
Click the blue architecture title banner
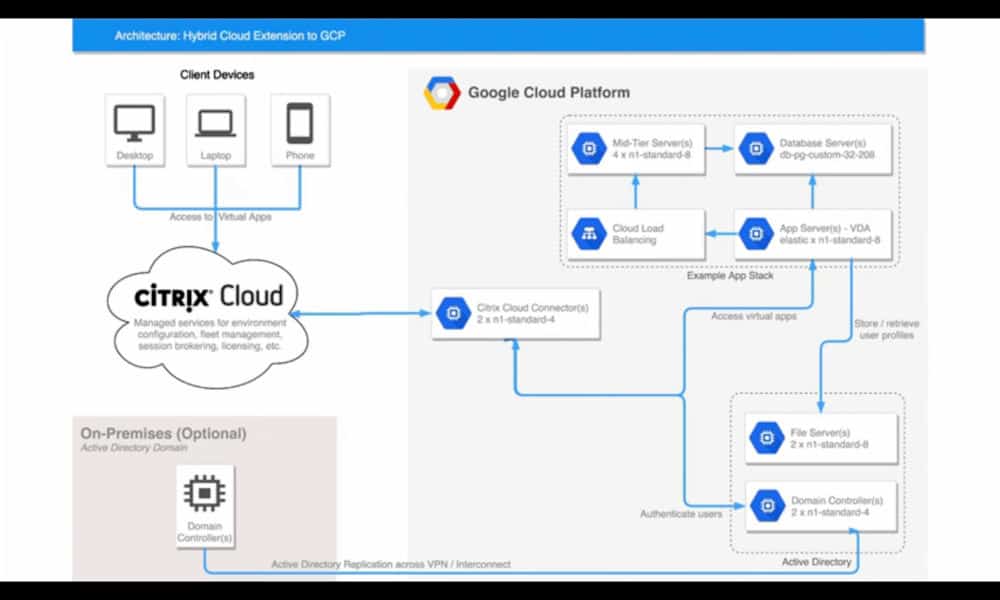[500, 36]
